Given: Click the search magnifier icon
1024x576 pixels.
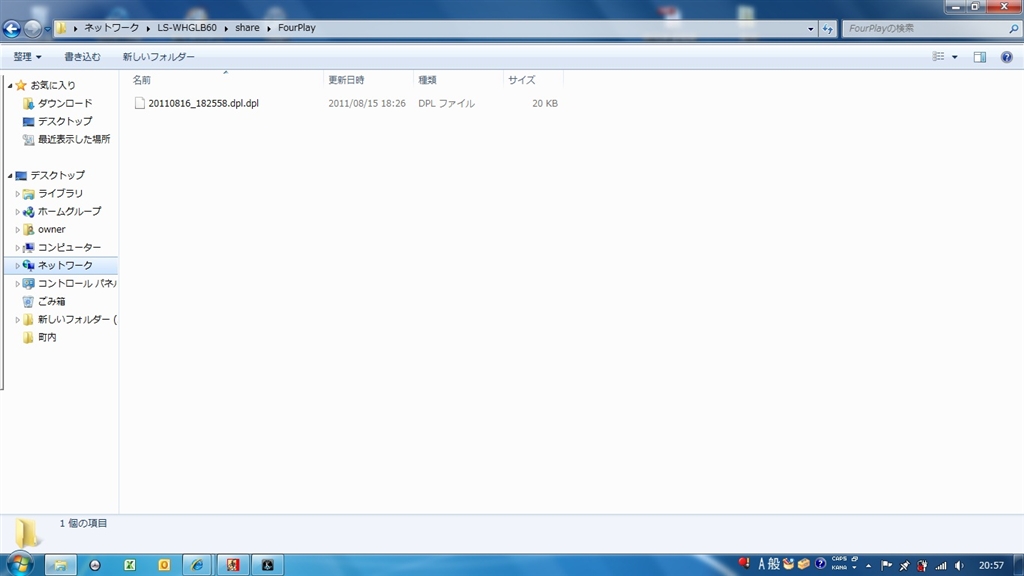Looking at the screenshot, I should pos(1014,29).
